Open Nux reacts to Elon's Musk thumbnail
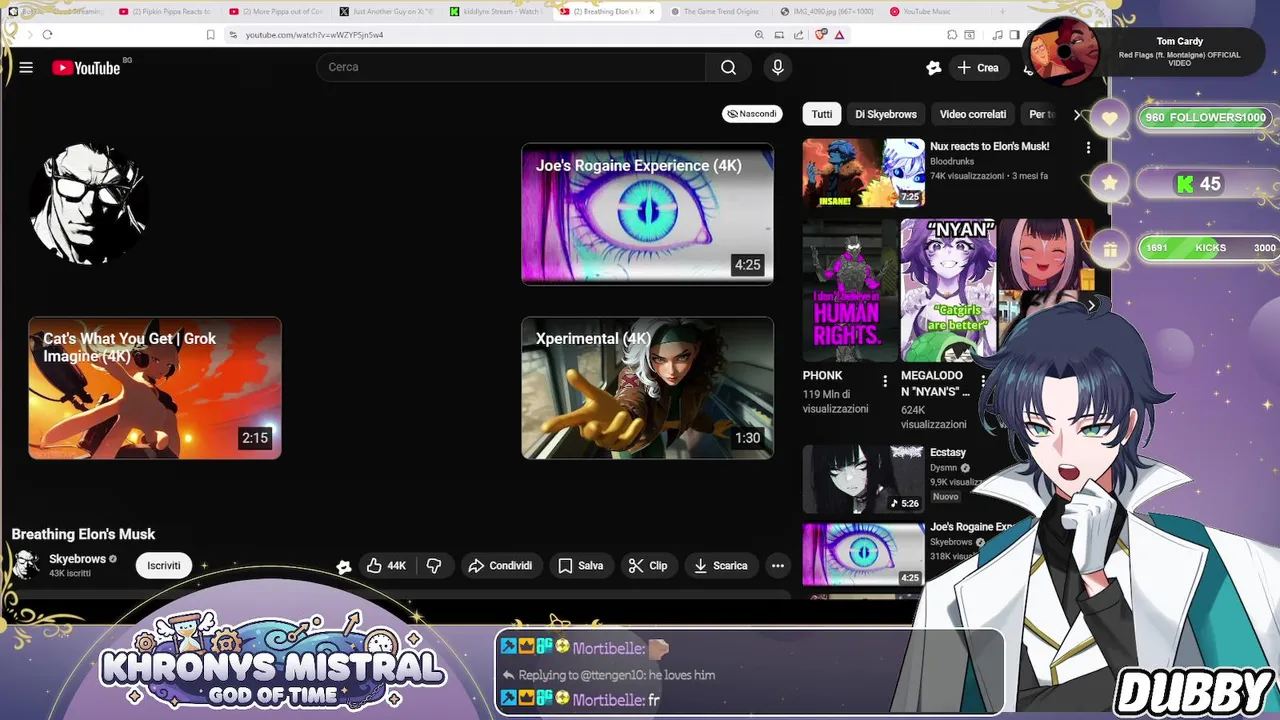The height and width of the screenshot is (720, 1280). 863,173
